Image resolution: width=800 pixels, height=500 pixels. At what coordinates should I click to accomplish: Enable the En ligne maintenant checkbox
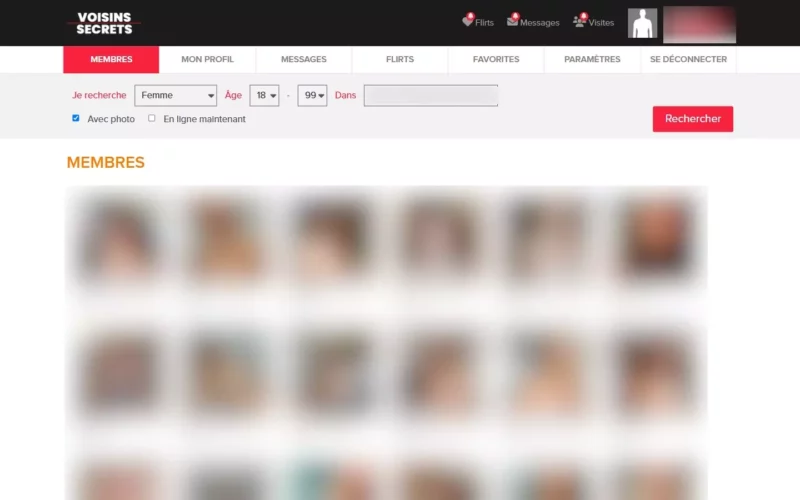[152, 118]
